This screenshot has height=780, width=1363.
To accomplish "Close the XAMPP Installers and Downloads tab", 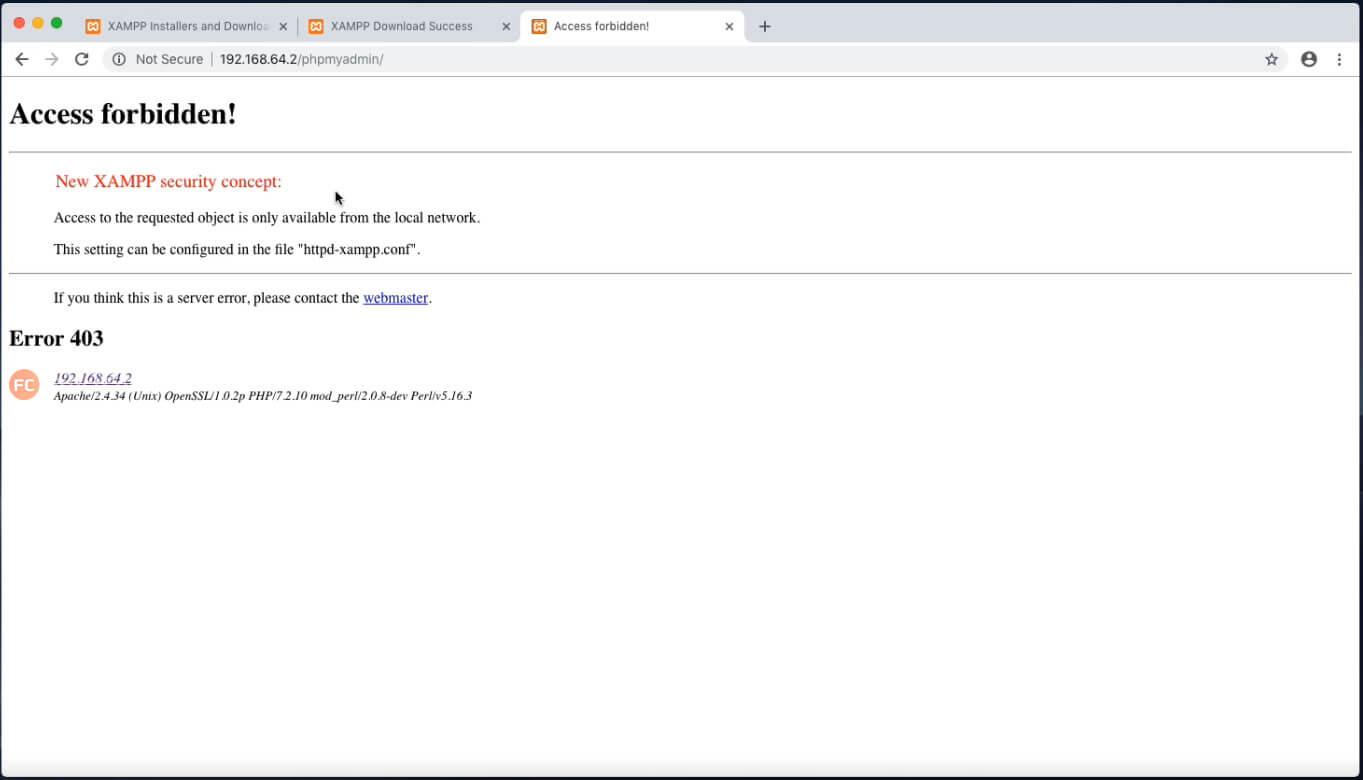I will tap(283, 27).
